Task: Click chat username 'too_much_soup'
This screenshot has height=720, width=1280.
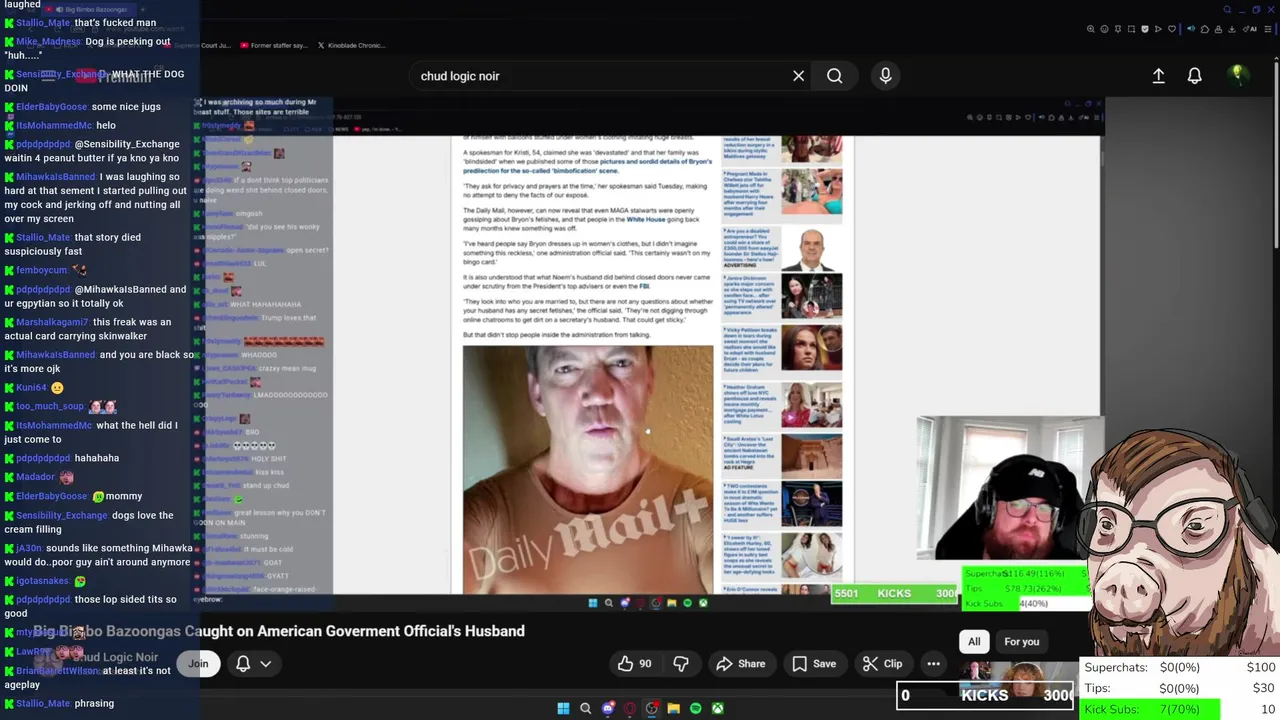Action: pyautogui.click(x=49, y=406)
